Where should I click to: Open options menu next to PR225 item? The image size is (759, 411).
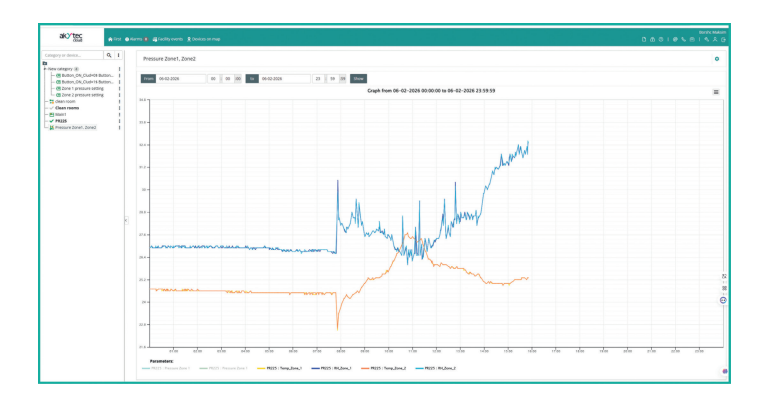[x=120, y=121]
